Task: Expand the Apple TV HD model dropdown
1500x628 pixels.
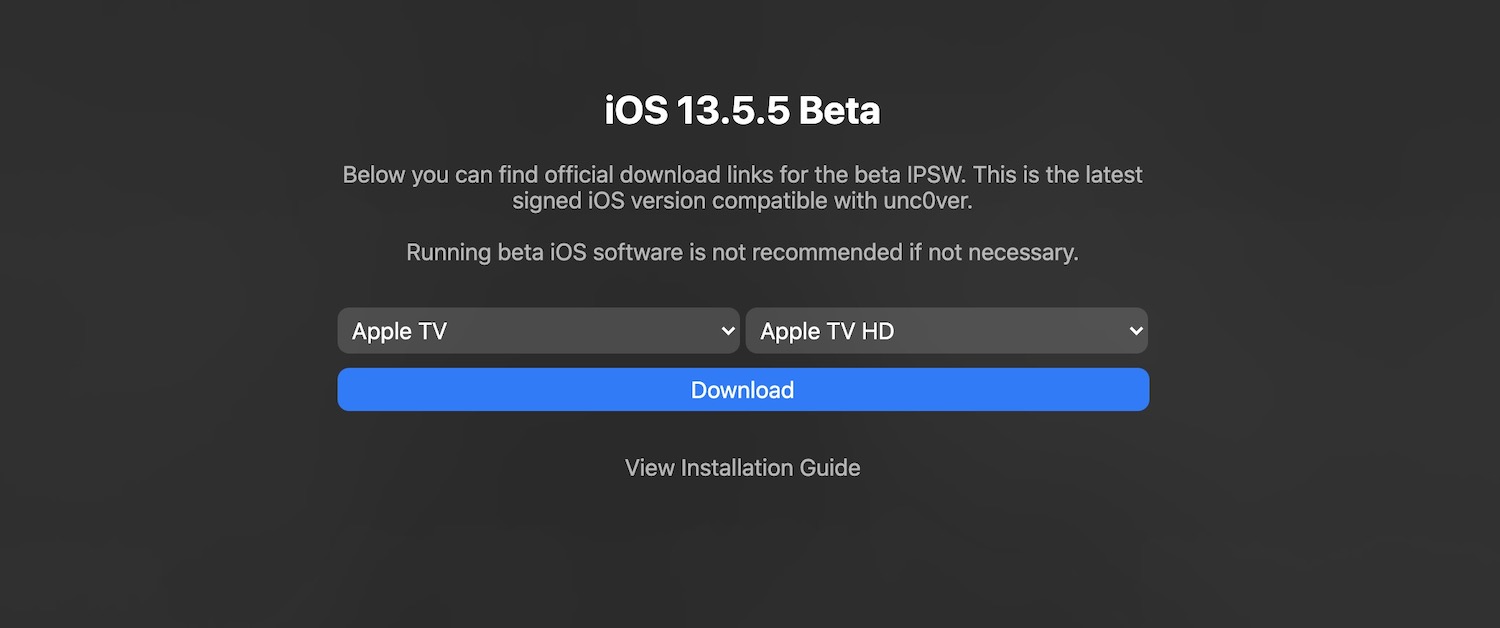Action: coord(946,331)
